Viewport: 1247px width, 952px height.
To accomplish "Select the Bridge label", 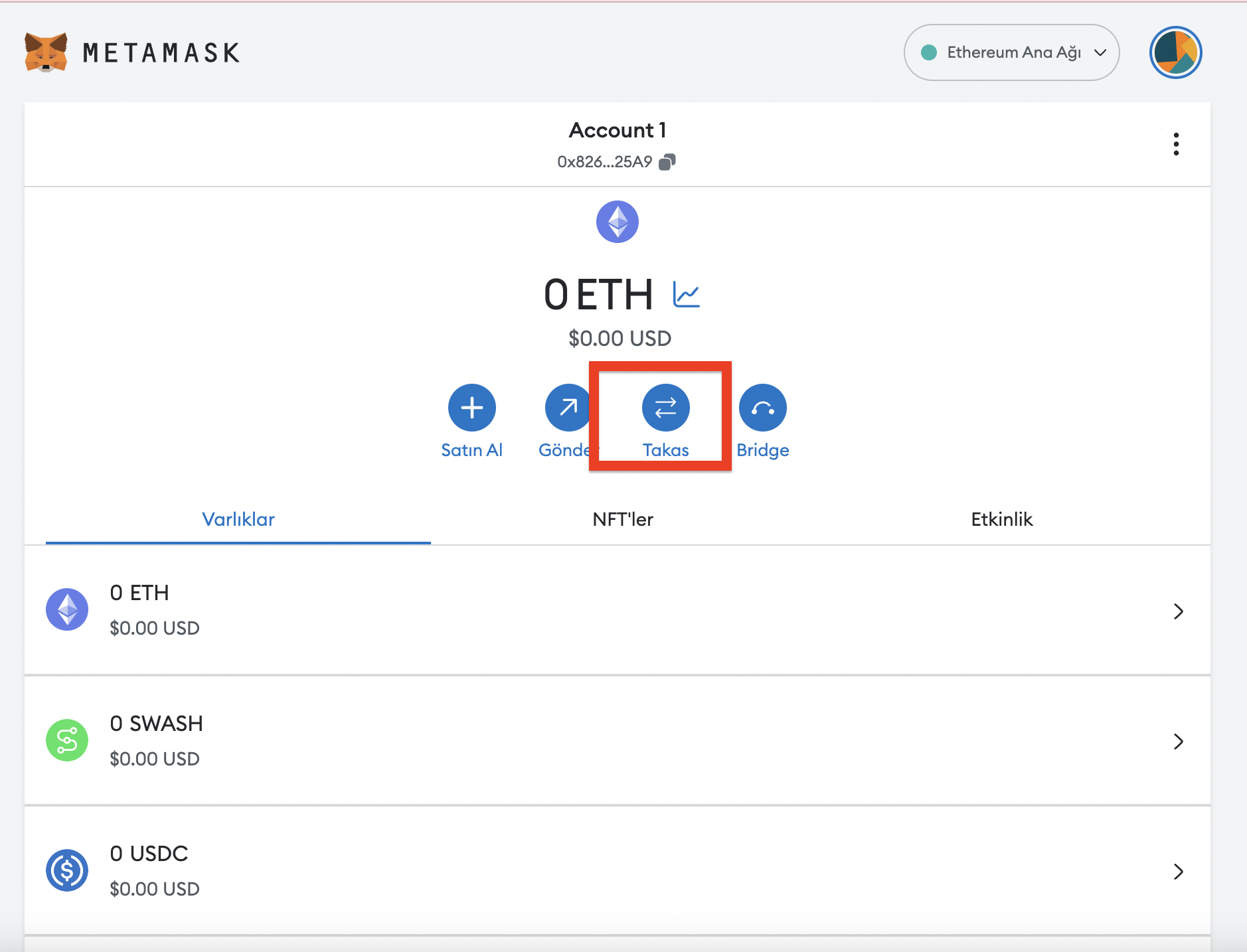I will point(763,450).
